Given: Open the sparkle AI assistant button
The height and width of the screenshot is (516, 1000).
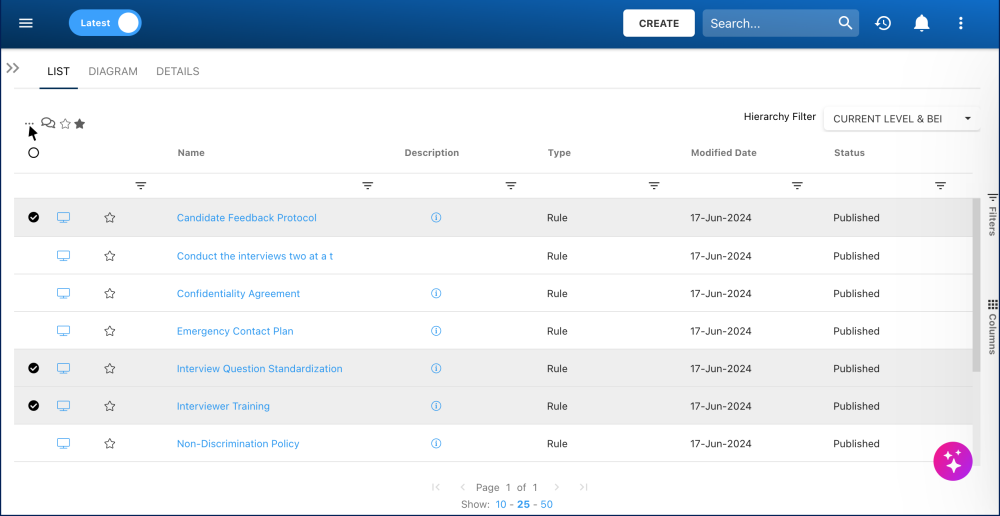Looking at the screenshot, I should coord(953,461).
